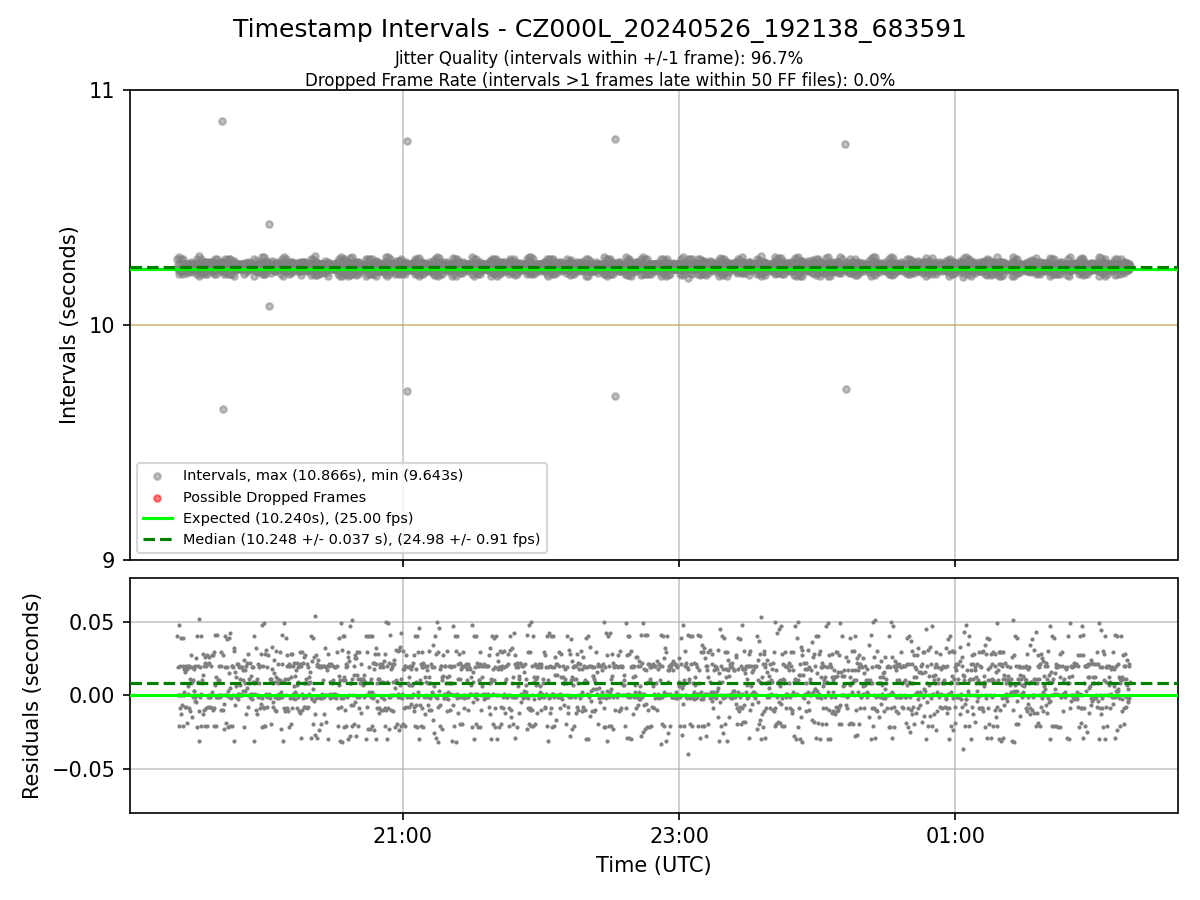Click the plot title 'Timestamp Intervals - CZ000L_20240526_192138_683591'
The width and height of the screenshot is (1200, 900).
[x=600, y=29]
